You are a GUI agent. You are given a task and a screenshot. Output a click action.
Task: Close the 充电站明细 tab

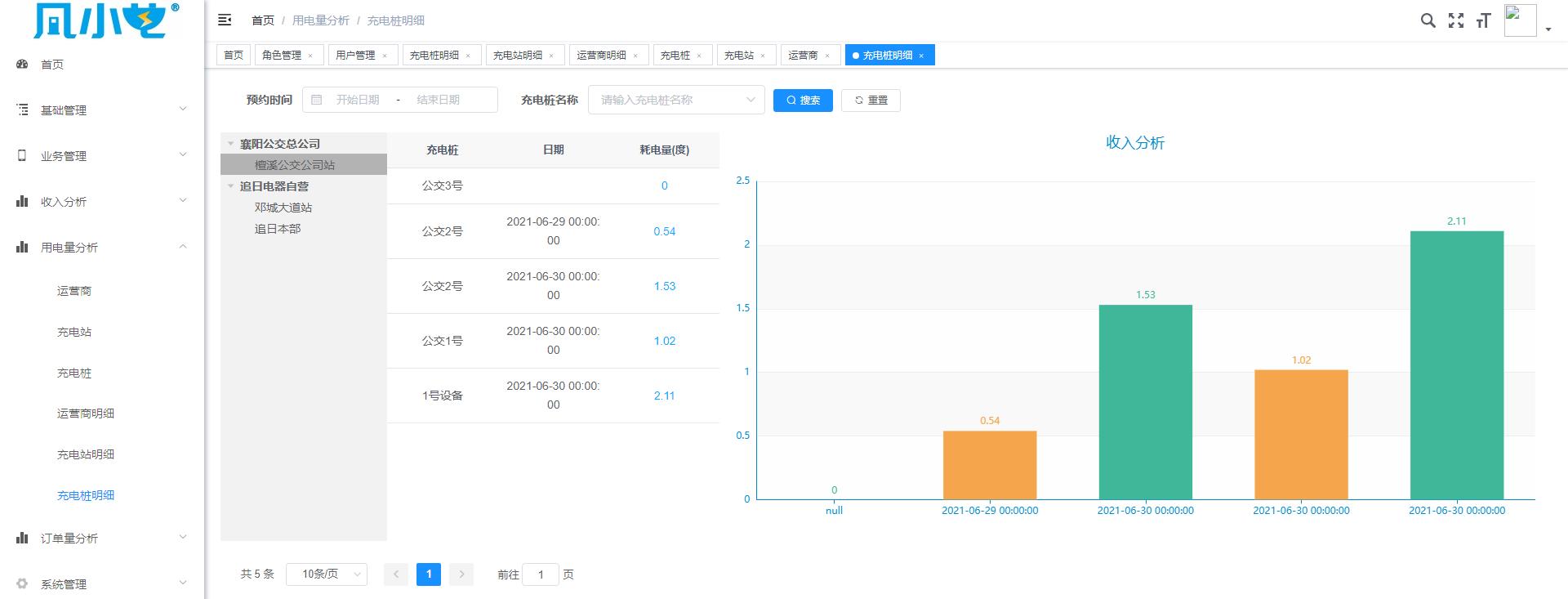(x=551, y=56)
